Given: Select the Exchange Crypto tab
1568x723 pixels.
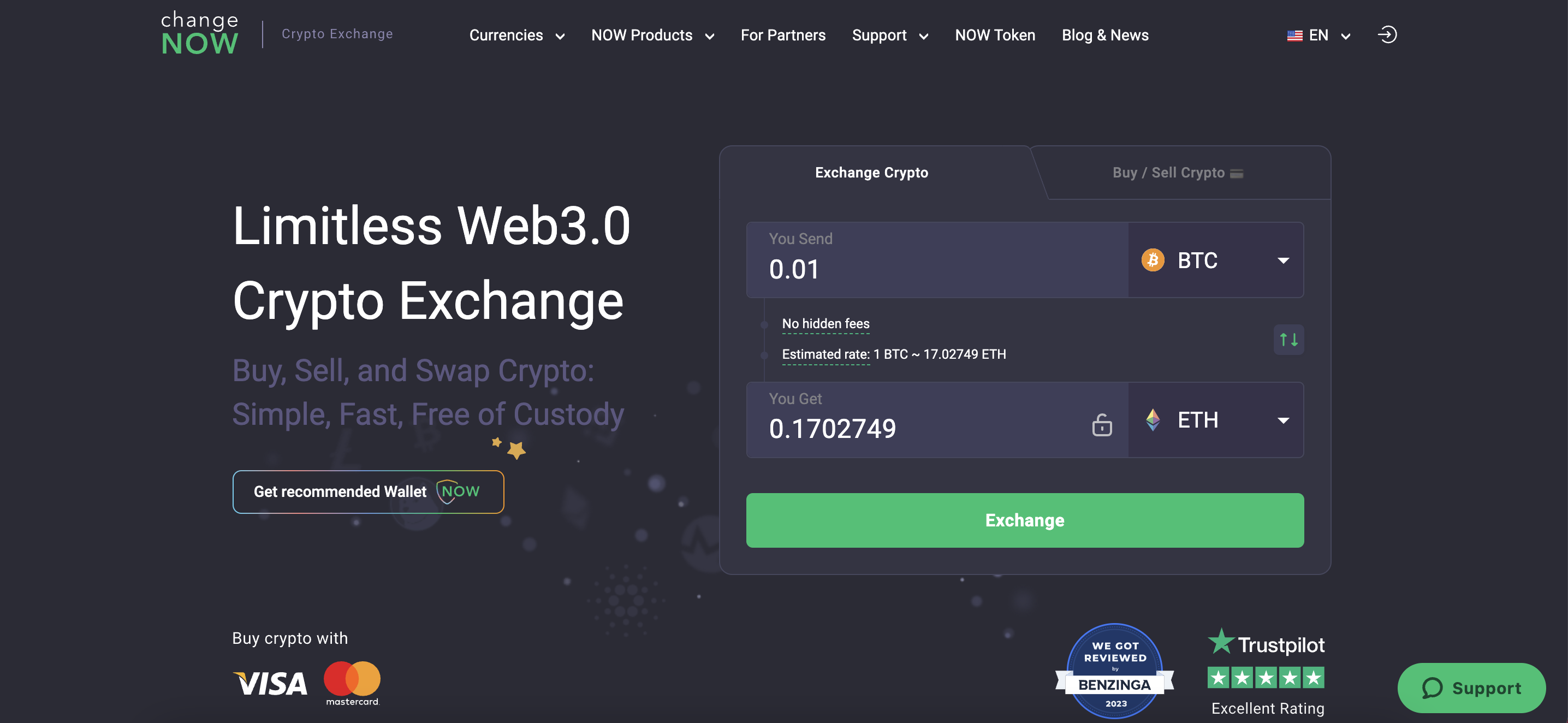Looking at the screenshot, I should click(871, 173).
